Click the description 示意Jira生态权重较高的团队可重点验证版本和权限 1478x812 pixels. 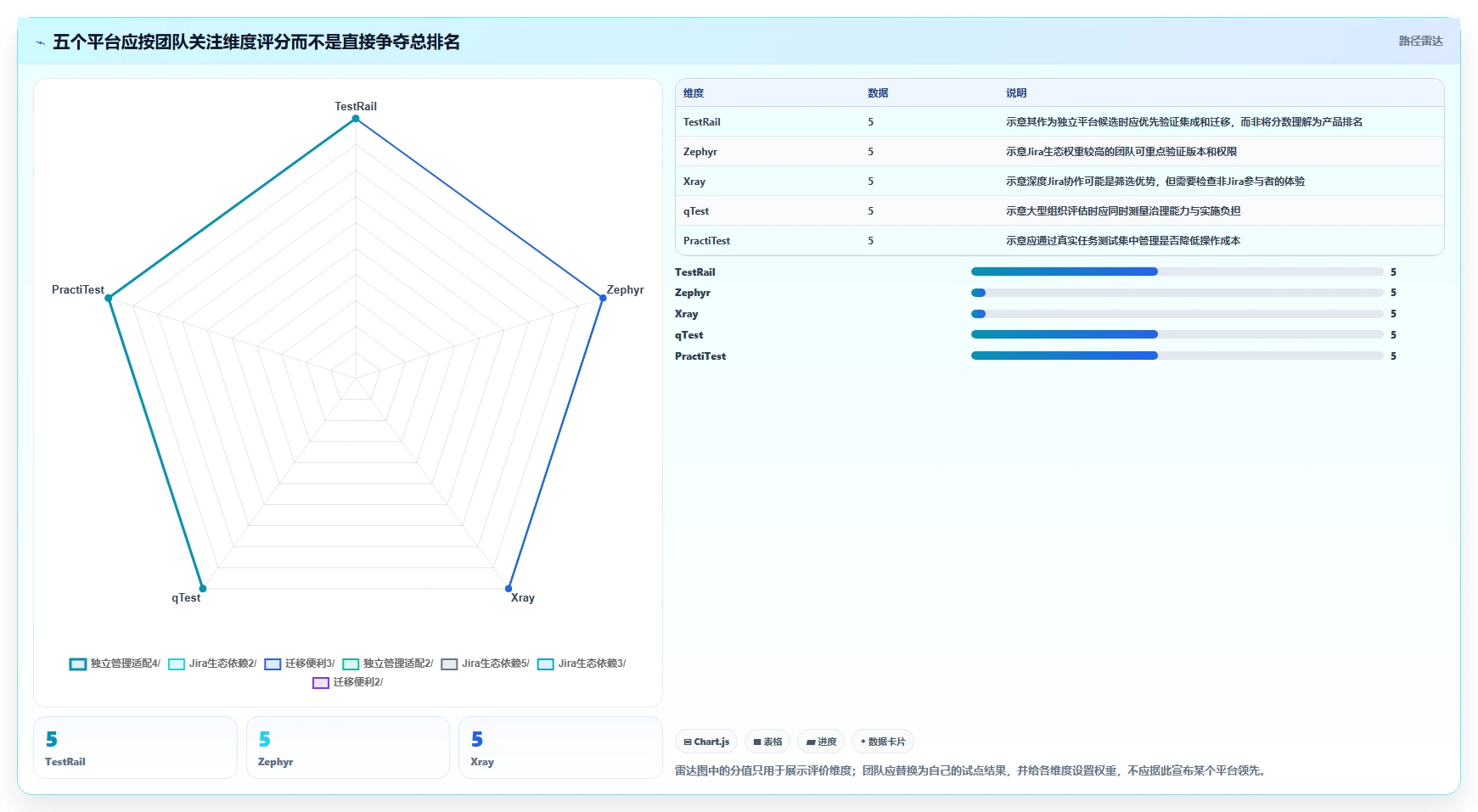1121,152
